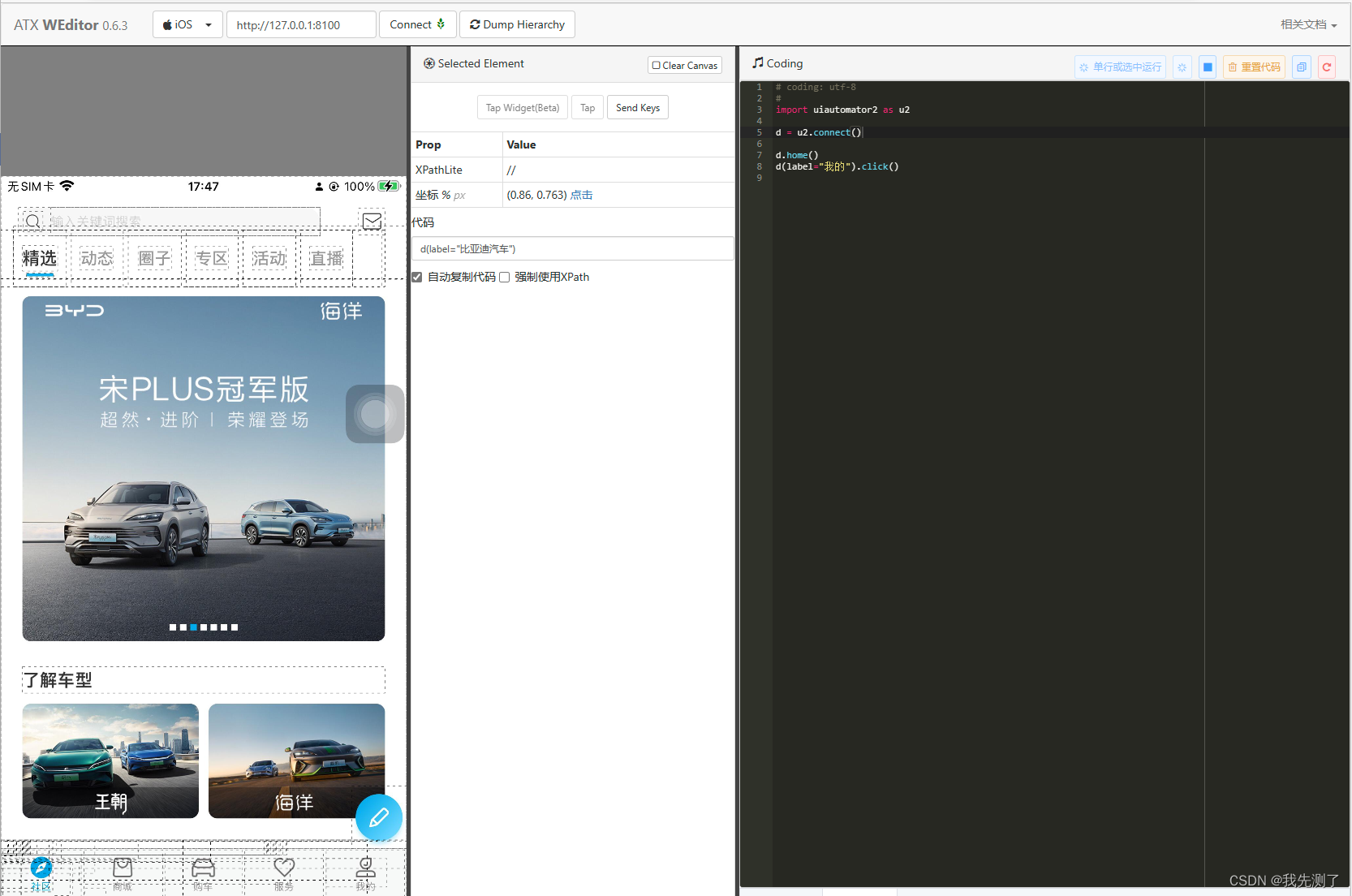Screen dimensions: 1352x896
Task: Open the mail message icon in phone
Action: coord(372,221)
